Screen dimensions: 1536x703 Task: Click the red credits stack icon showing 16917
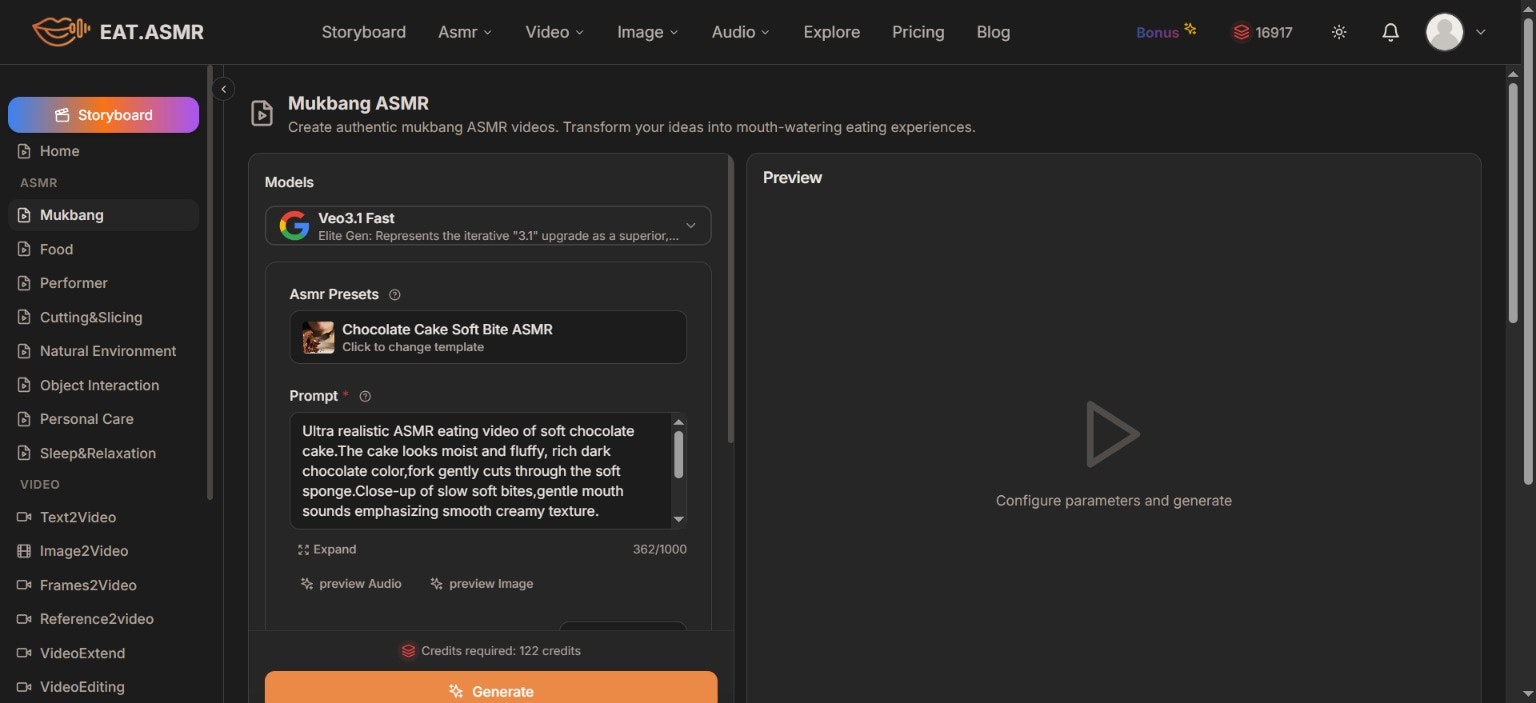[x=1241, y=32]
